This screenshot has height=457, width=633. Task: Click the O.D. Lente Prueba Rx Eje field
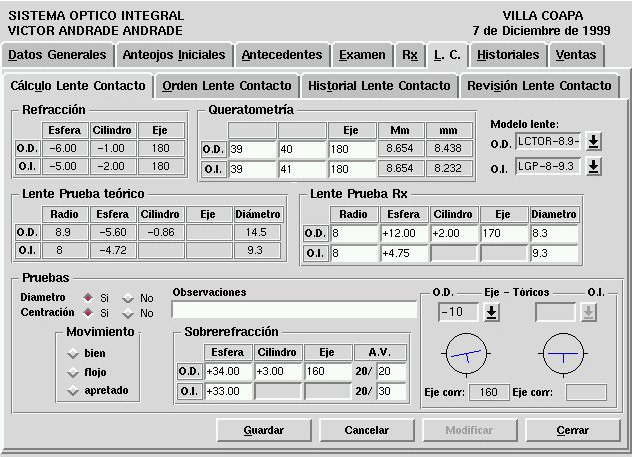503,233
